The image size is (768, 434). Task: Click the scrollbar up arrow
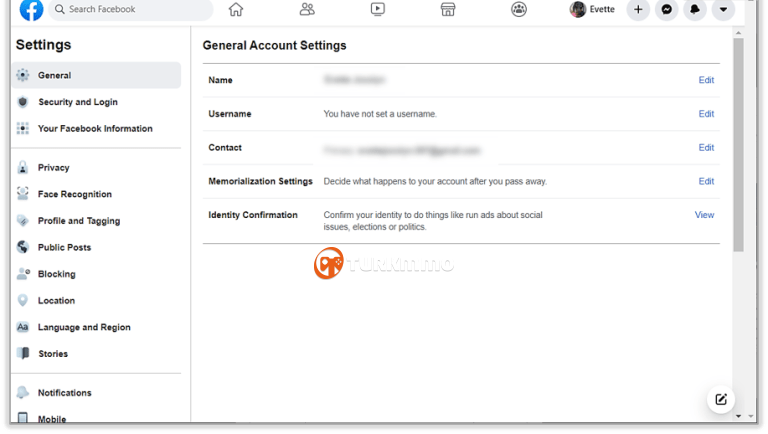pos(738,33)
